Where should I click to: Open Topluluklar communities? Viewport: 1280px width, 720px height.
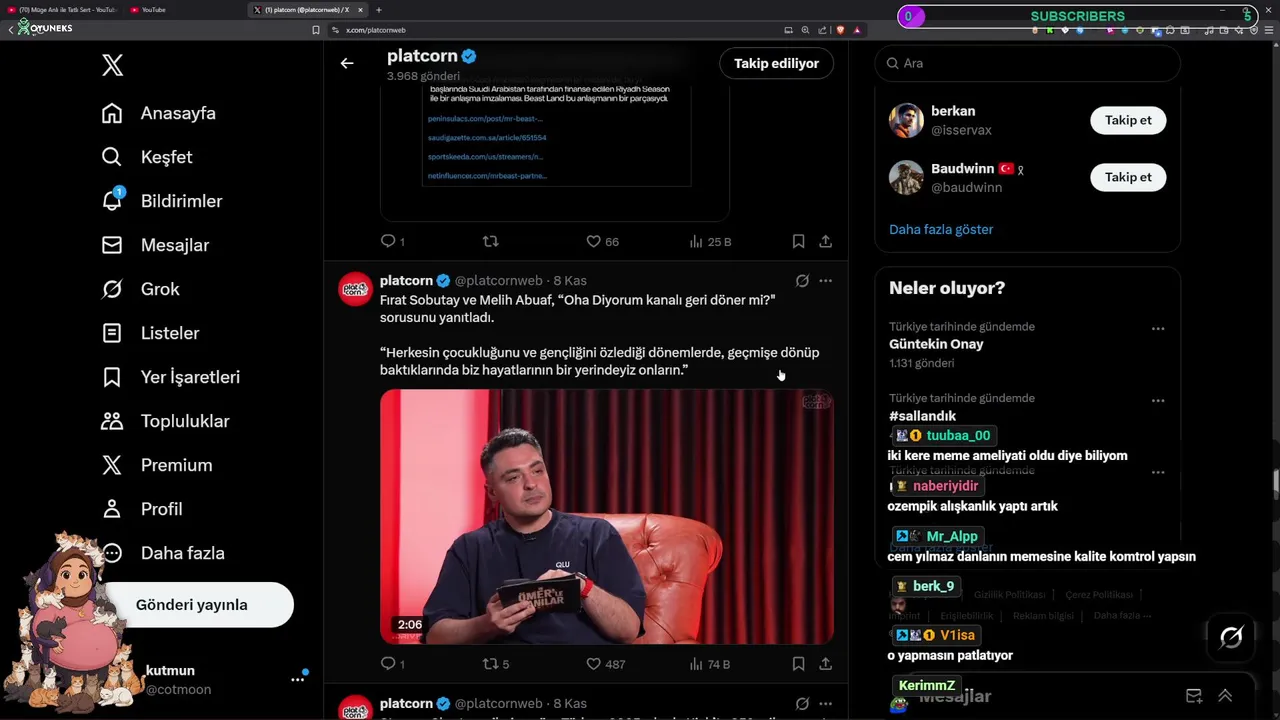point(165,421)
